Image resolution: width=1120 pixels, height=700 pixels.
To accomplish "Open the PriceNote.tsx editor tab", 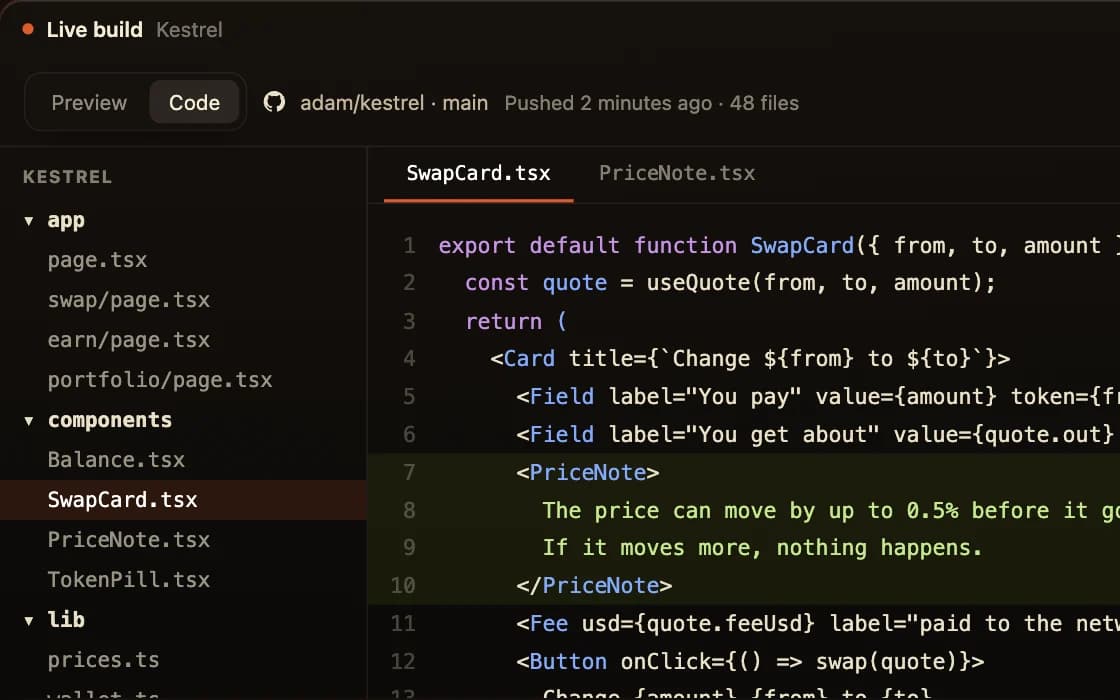I will coord(676,174).
